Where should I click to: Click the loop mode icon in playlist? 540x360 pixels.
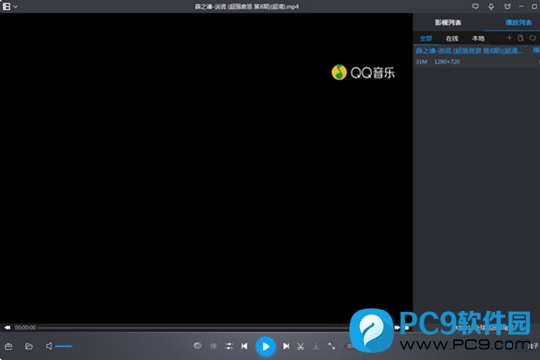tap(532, 38)
